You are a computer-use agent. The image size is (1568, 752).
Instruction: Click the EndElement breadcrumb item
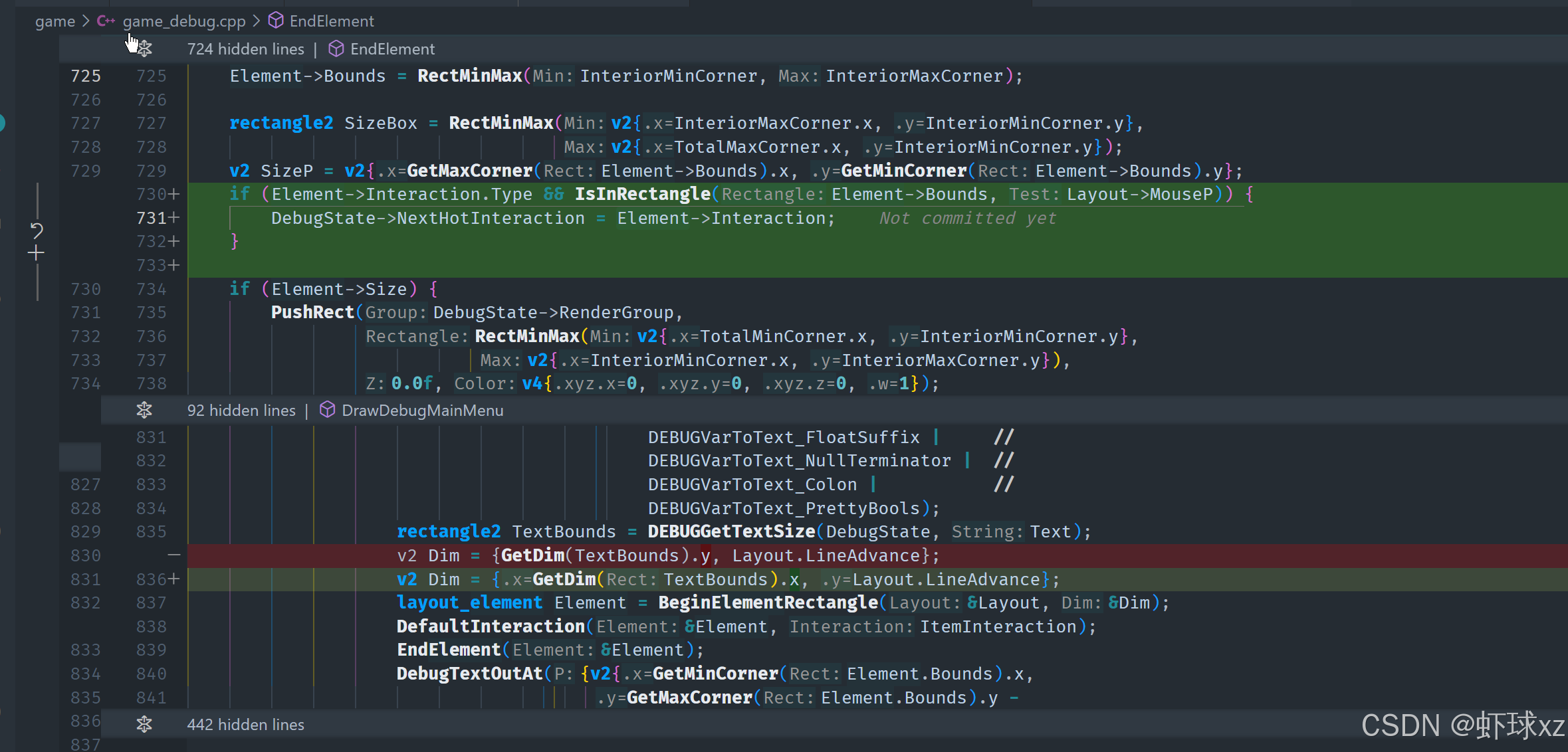(x=332, y=21)
